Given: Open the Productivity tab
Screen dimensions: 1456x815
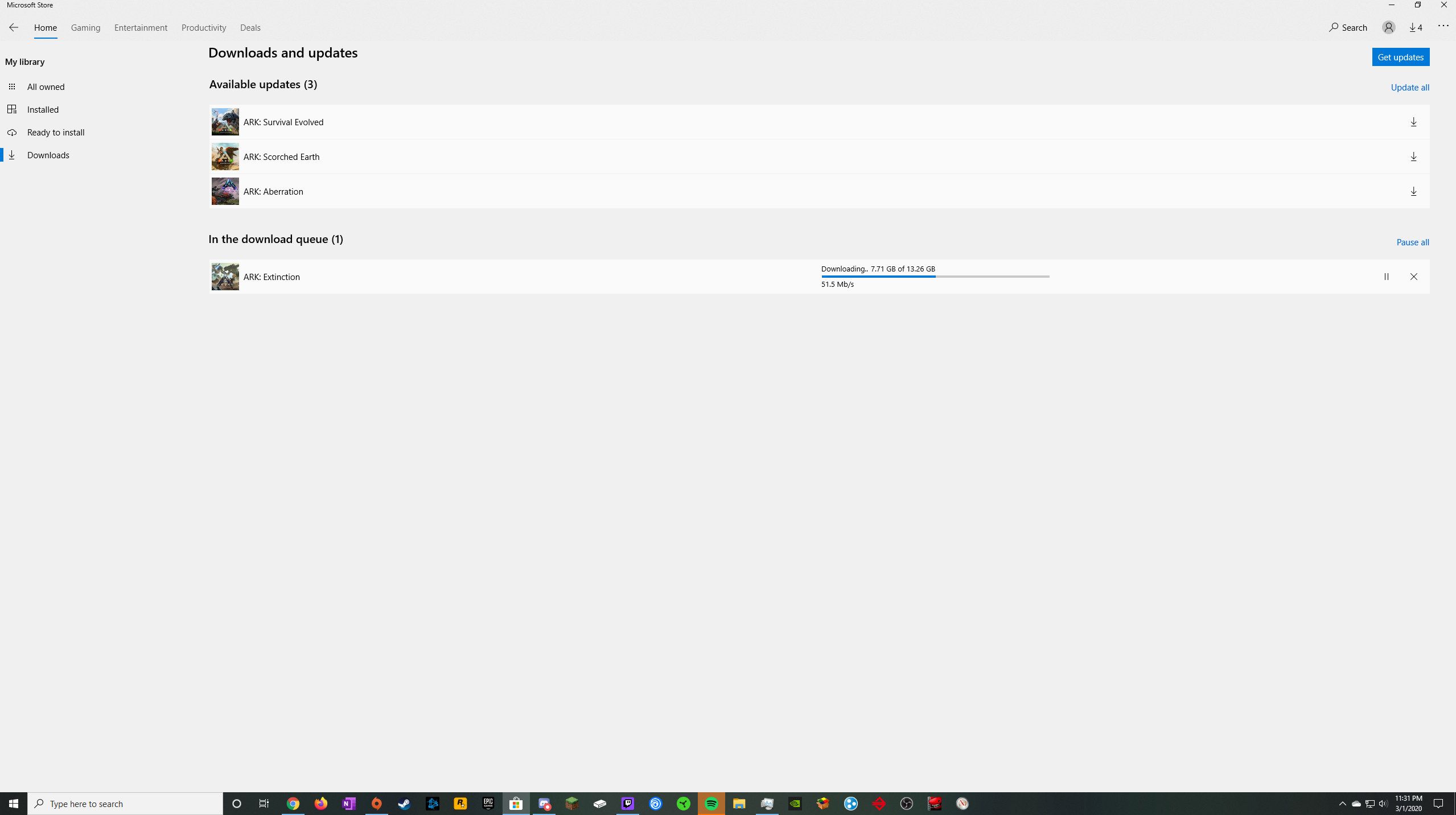Looking at the screenshot, I should point(204,27).
